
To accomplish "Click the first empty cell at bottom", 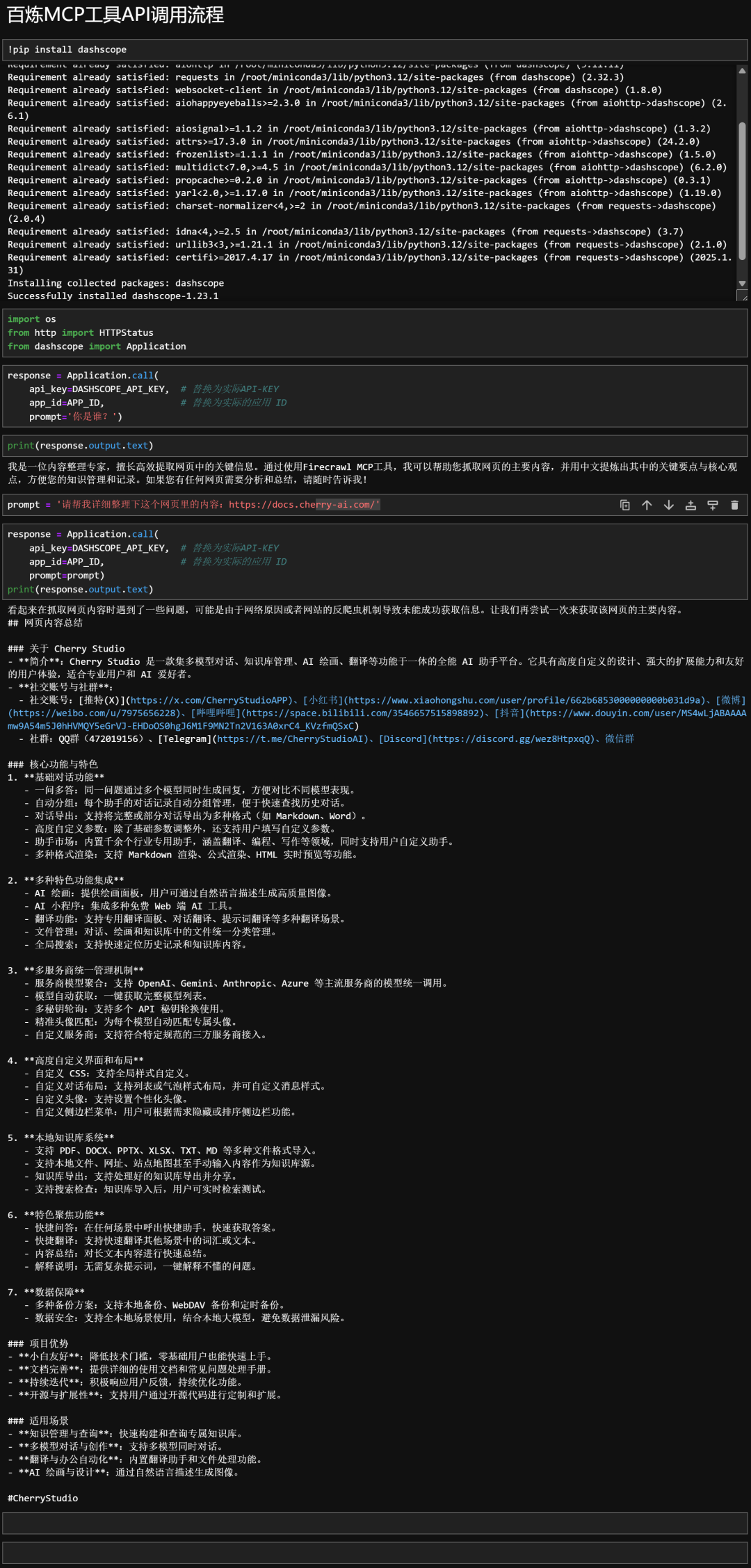I will pos(375,1523).
